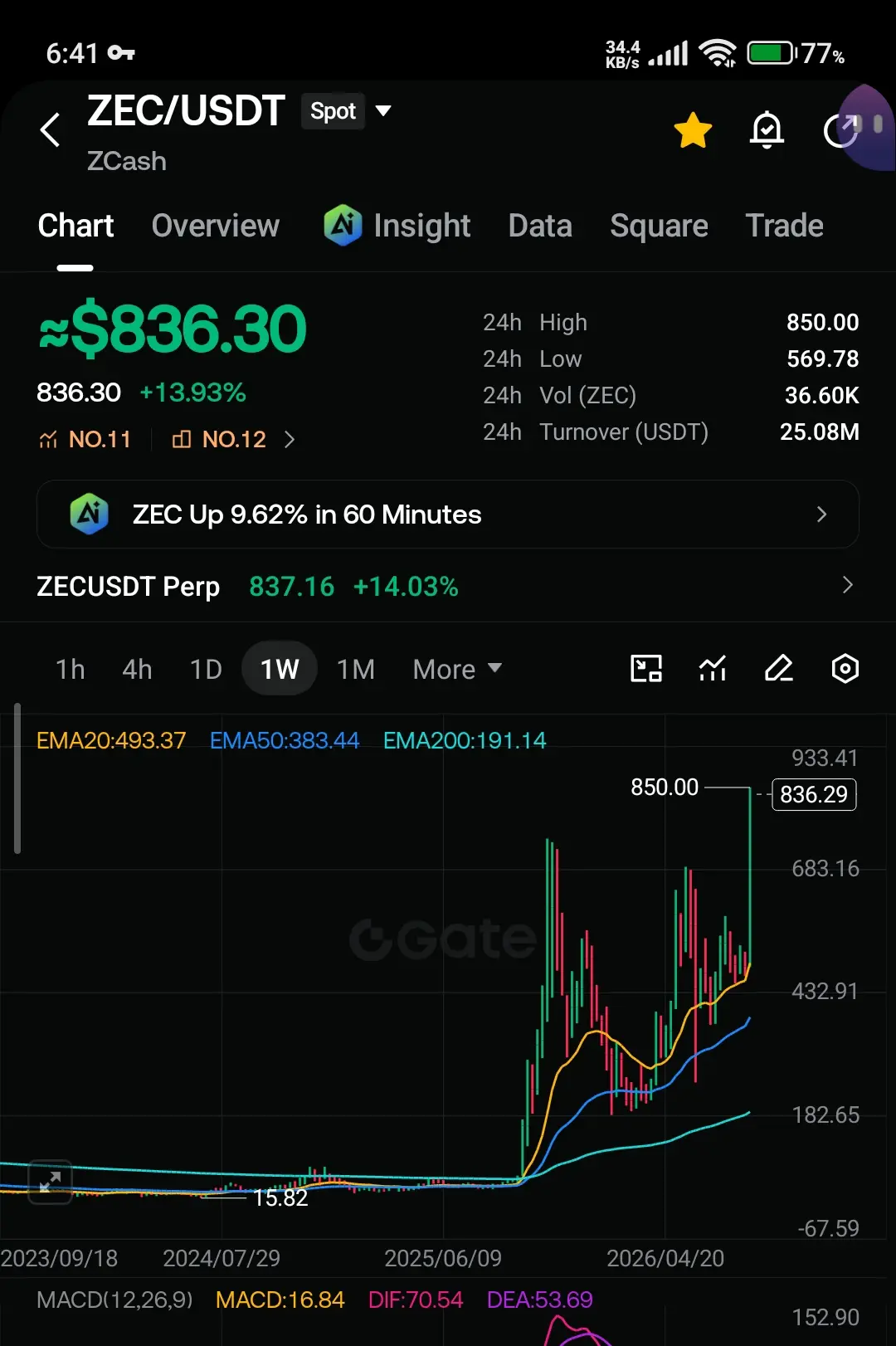Tap the AI Insight icon beside Insight
Image resolution: width=896 pixels, height=1346 pixels.
click(x=343, y=225)
